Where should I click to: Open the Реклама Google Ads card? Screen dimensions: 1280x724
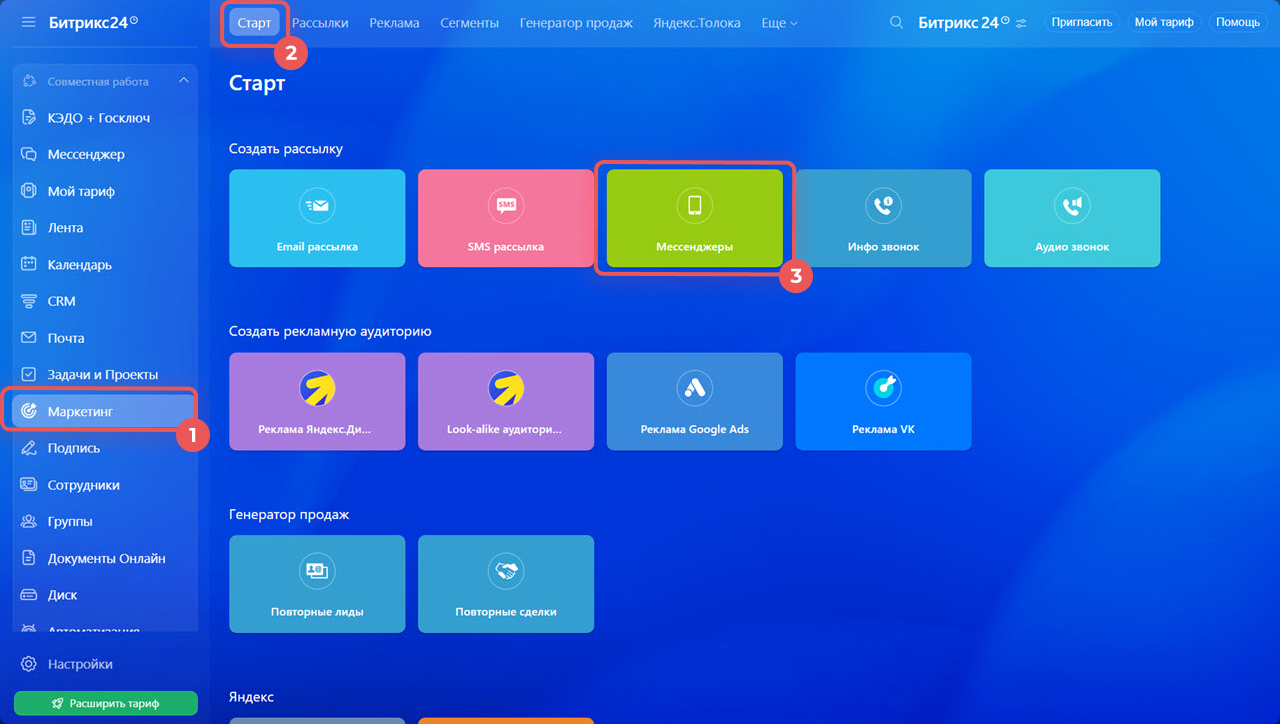(695, 401)
